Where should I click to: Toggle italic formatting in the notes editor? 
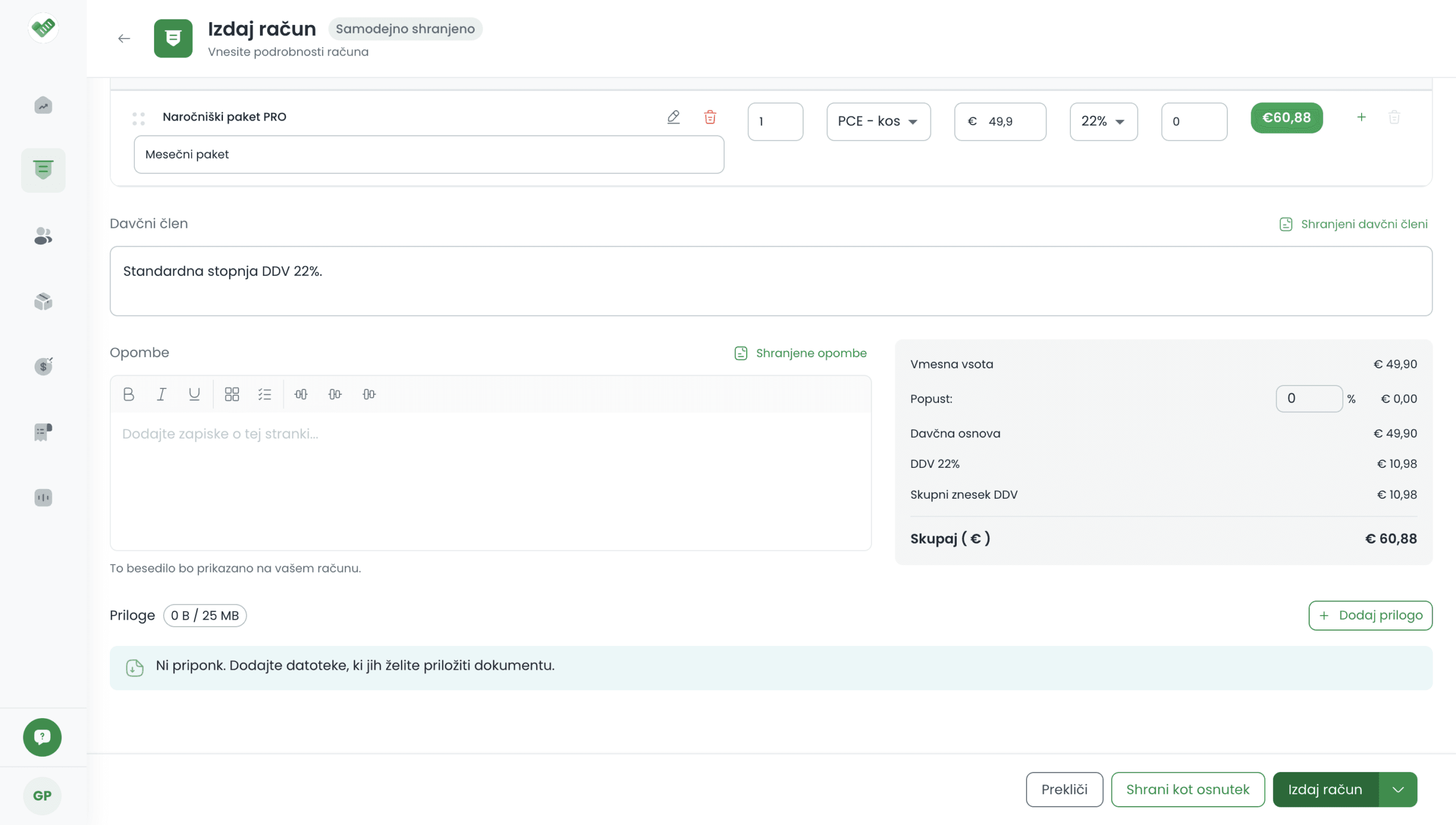coord(162,394)
